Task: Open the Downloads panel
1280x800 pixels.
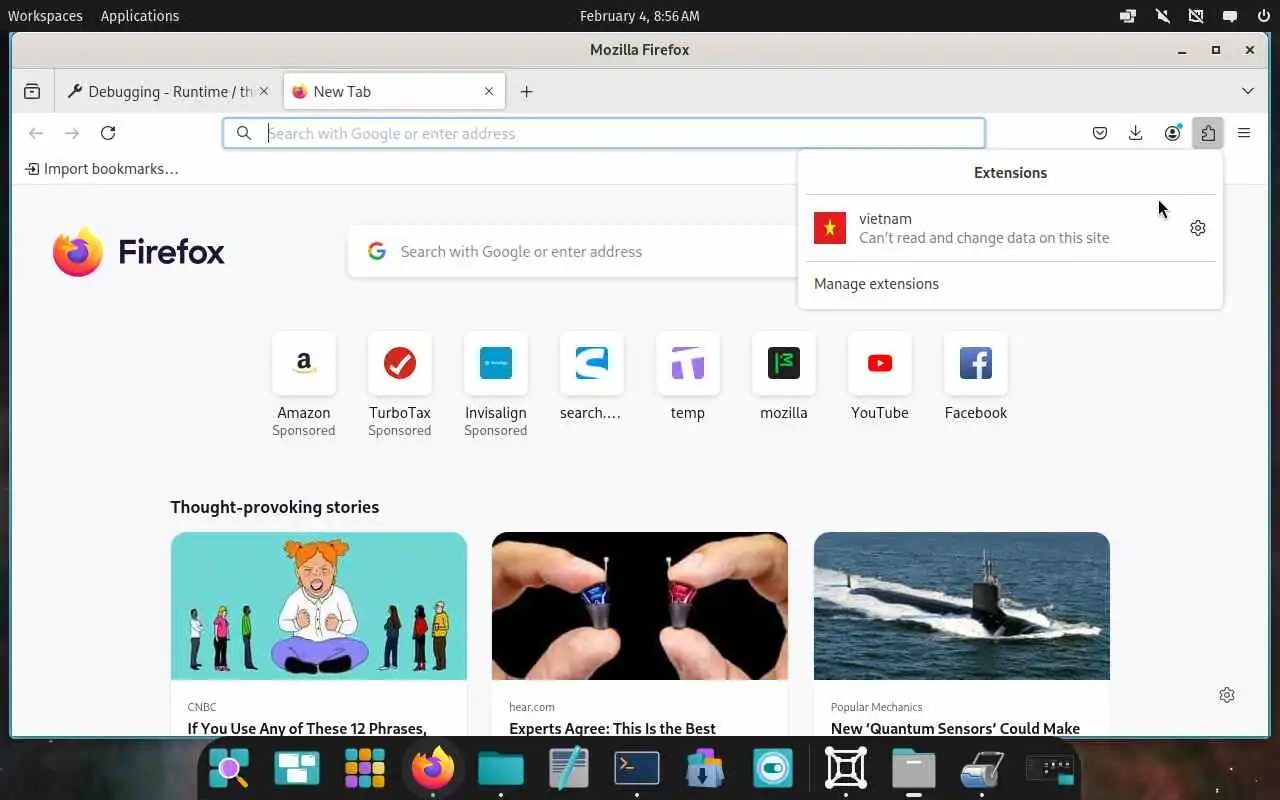Action: point(1136,133)
